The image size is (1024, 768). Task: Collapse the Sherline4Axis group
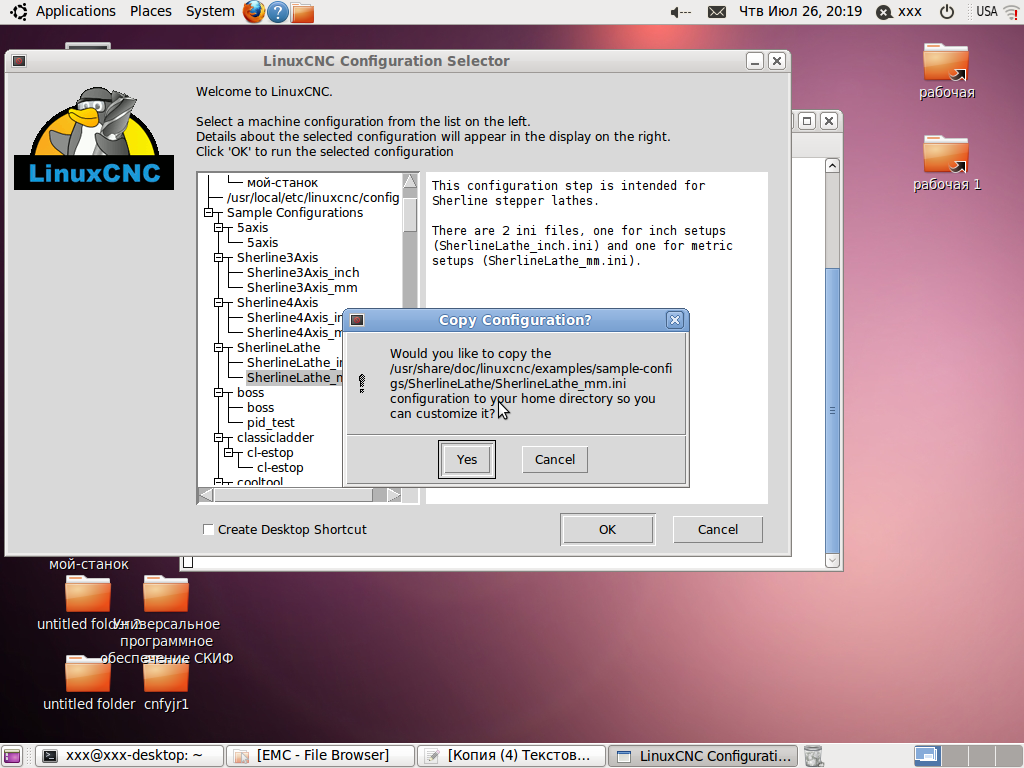tap(219, 303)
